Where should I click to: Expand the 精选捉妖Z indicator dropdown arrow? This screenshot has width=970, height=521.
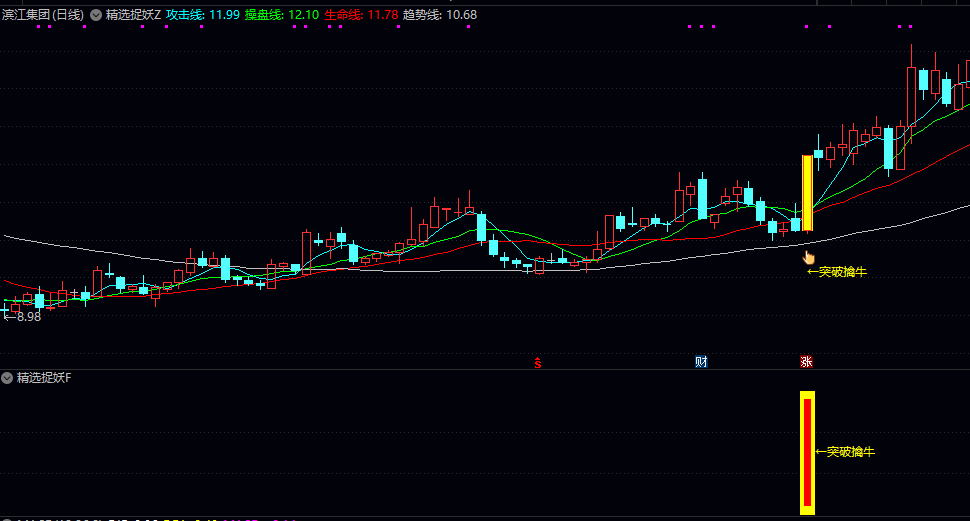pos(96,15)
